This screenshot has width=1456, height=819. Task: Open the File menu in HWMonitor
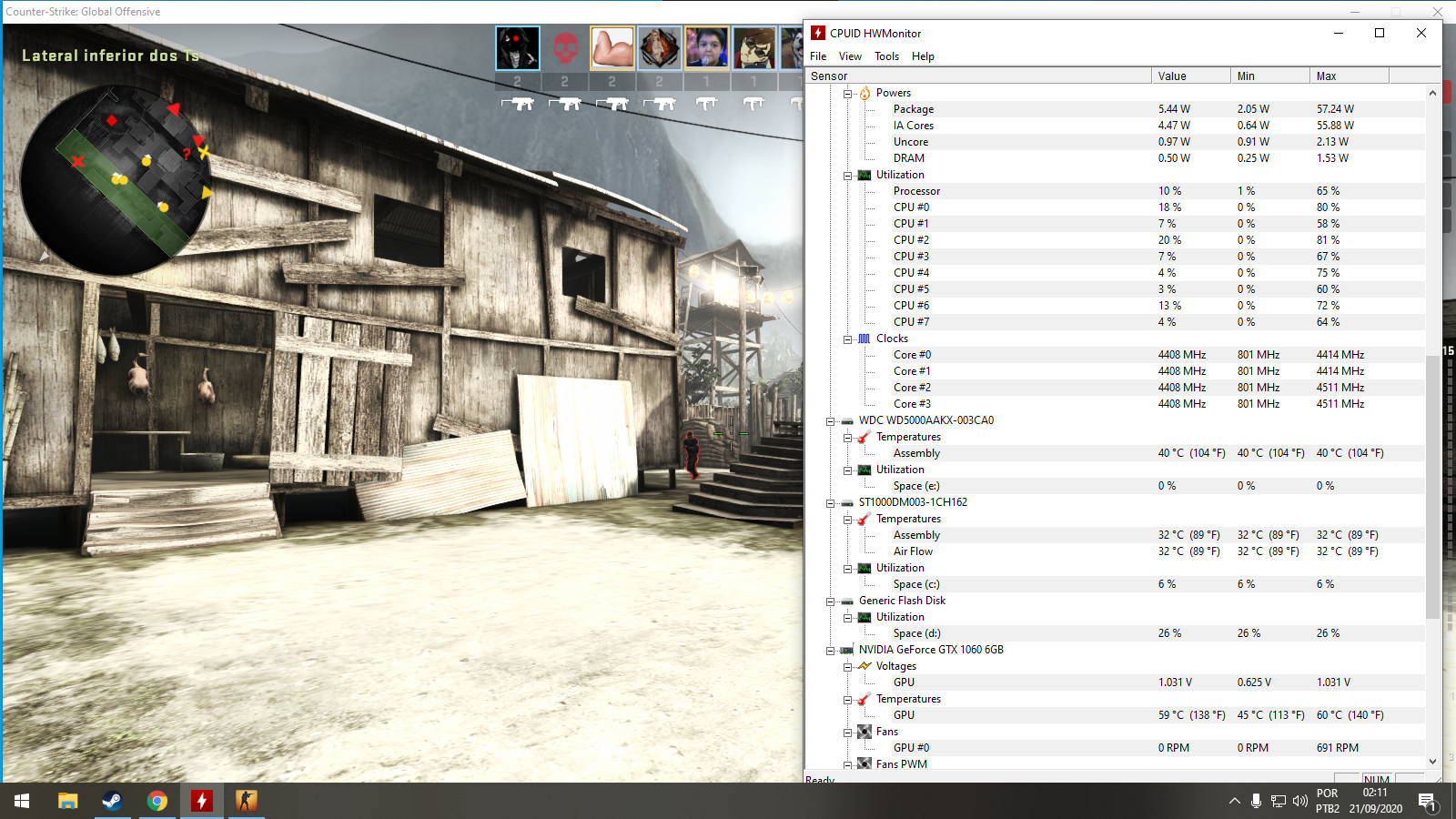tap(818, 56)
